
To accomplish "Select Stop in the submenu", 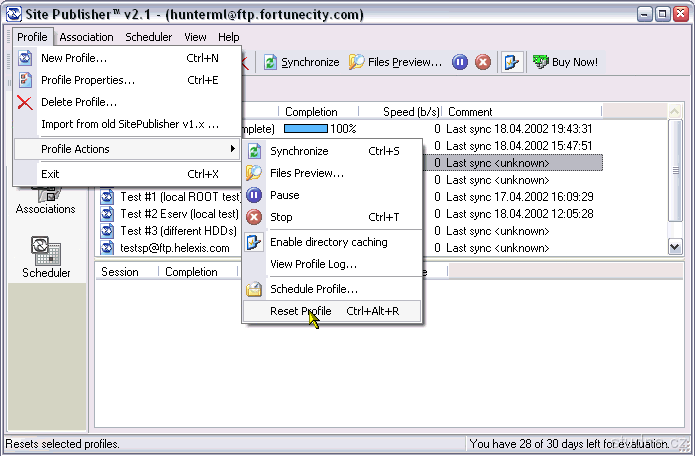I will 332,217.
